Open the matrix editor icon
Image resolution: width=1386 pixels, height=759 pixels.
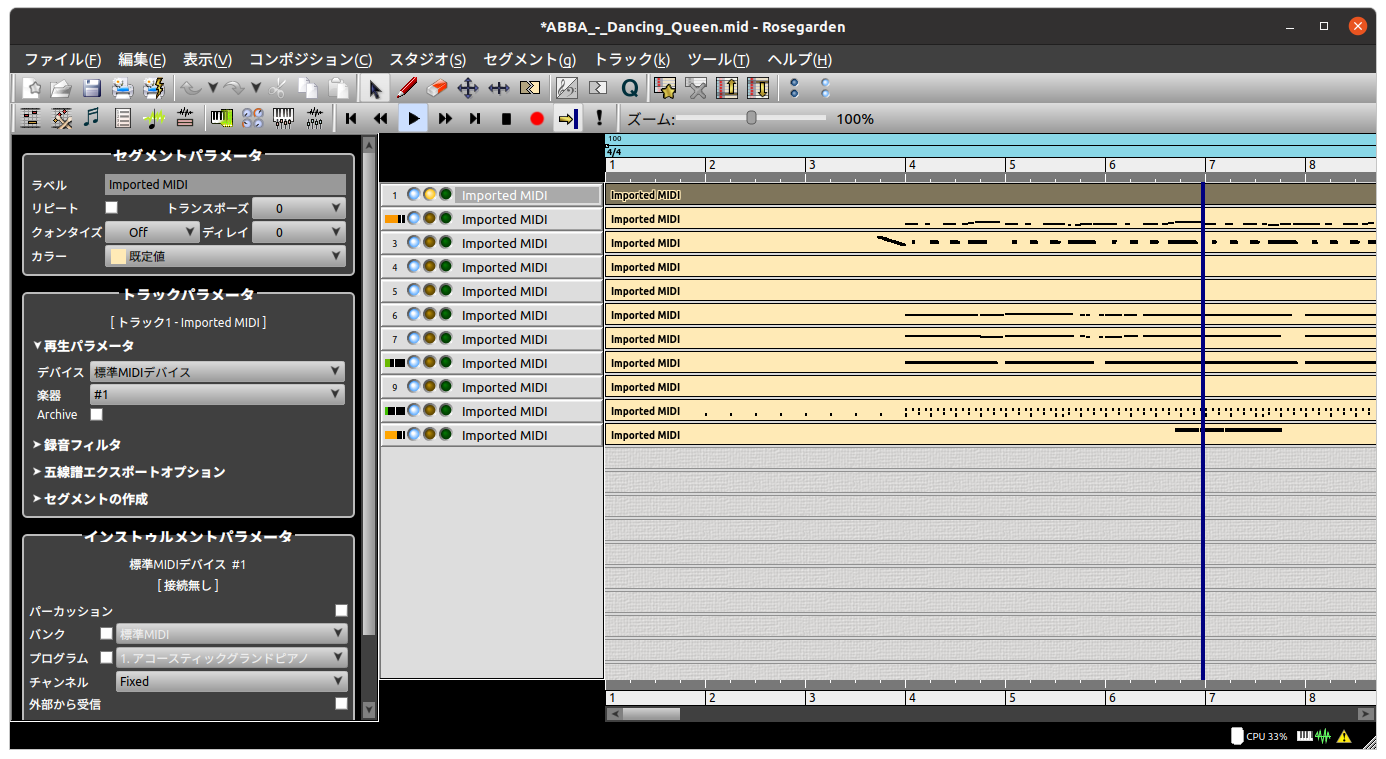(30, 118)
